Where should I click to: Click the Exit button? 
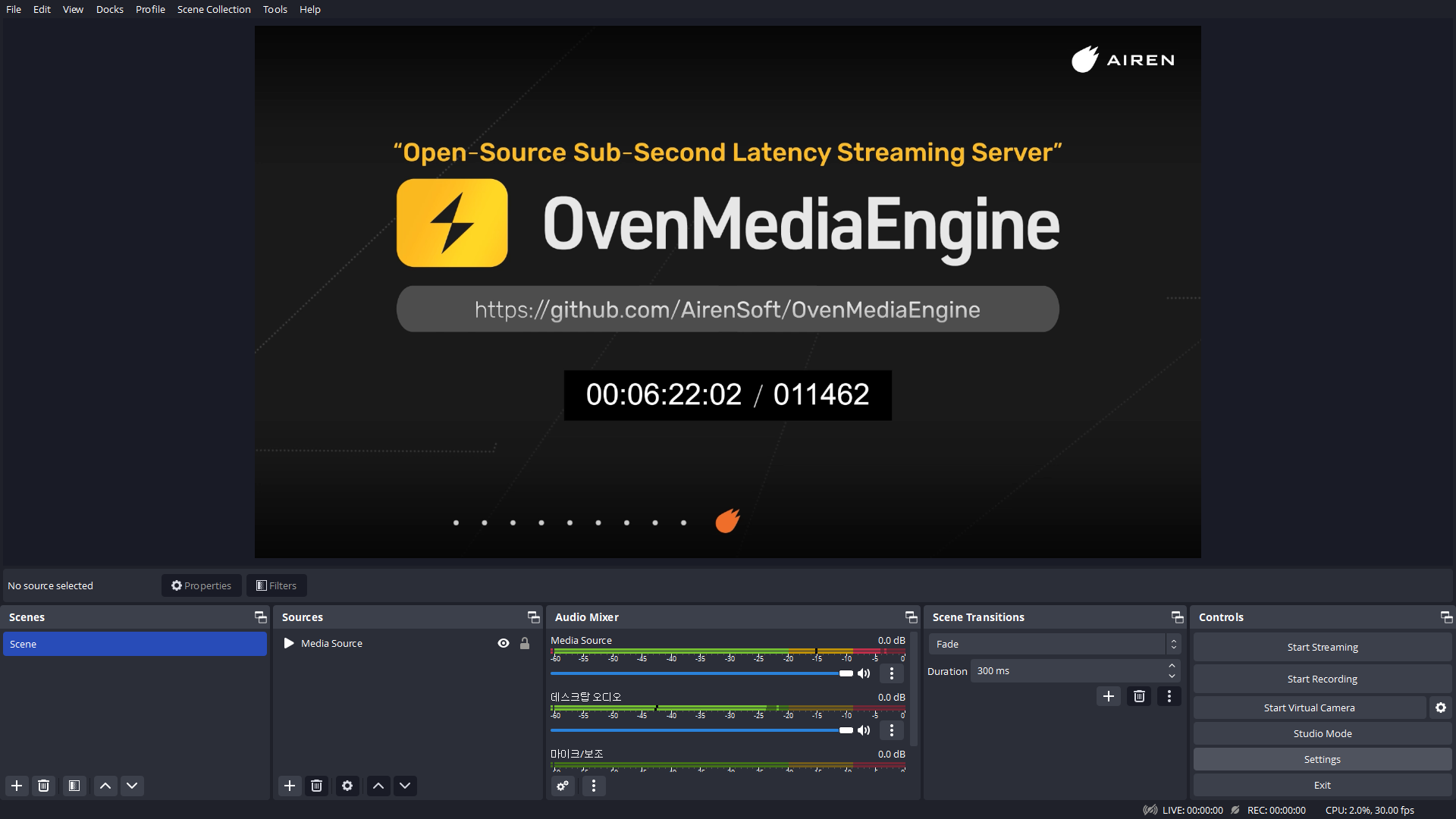1323,785
